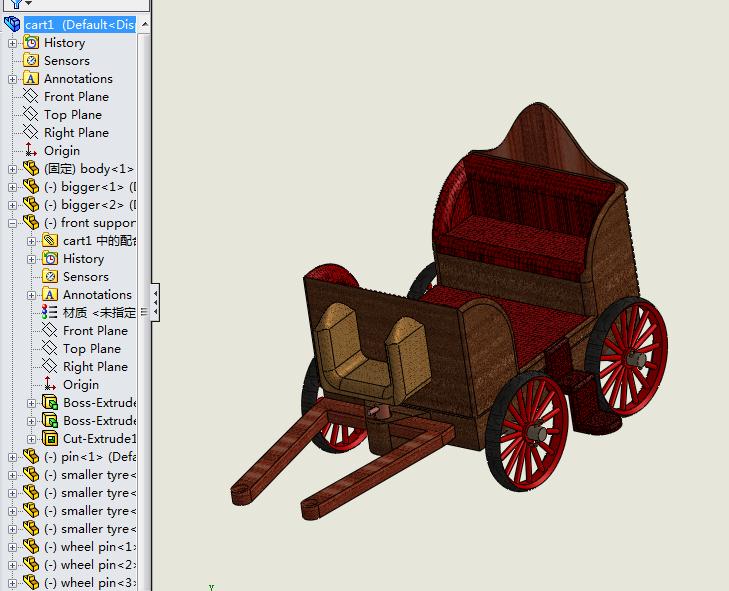Click the Sensors icon under front support
The height and width of the screenshot is (591, 729).
[x=50, y=277]
